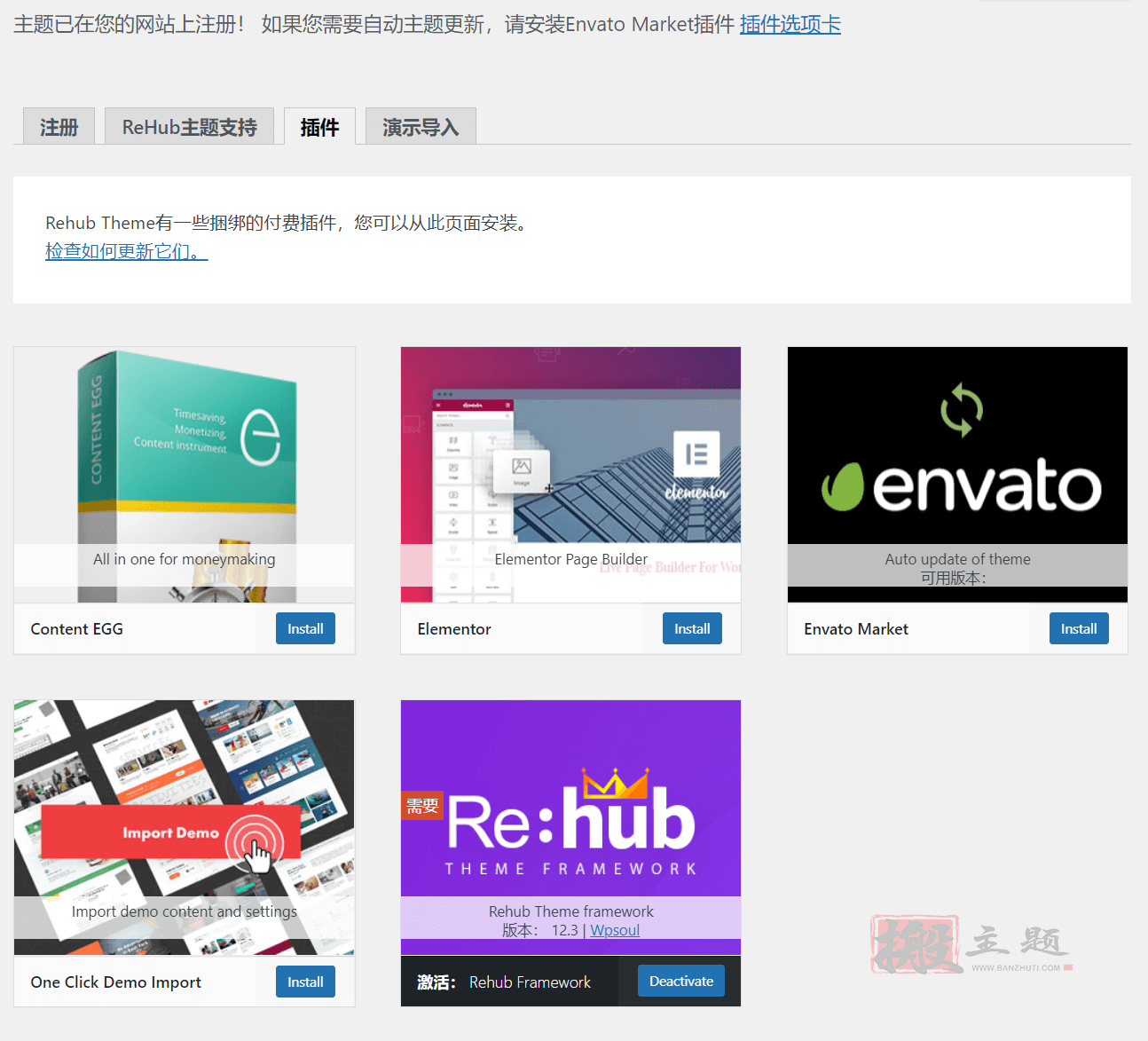1148x1041 pixels.
Task: Click the Content EGG box thumbnail
Action: (x=185, y=475)
